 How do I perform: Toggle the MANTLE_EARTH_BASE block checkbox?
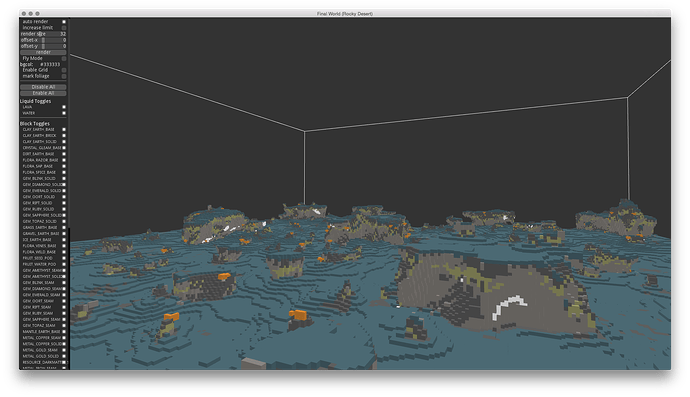(64, 331)
